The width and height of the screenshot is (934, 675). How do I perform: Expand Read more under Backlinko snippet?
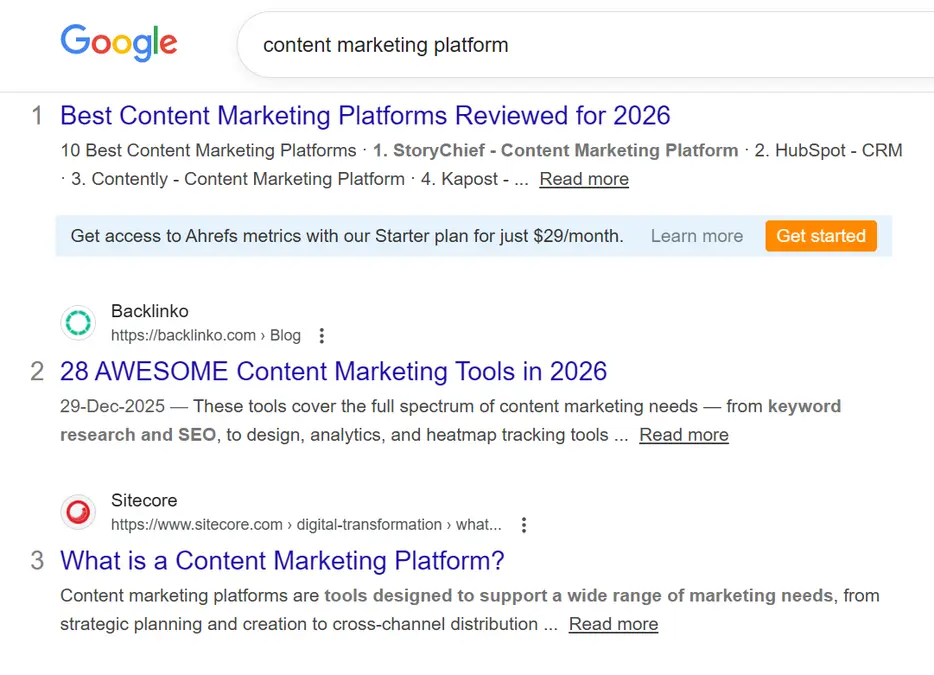coord(684,435)
